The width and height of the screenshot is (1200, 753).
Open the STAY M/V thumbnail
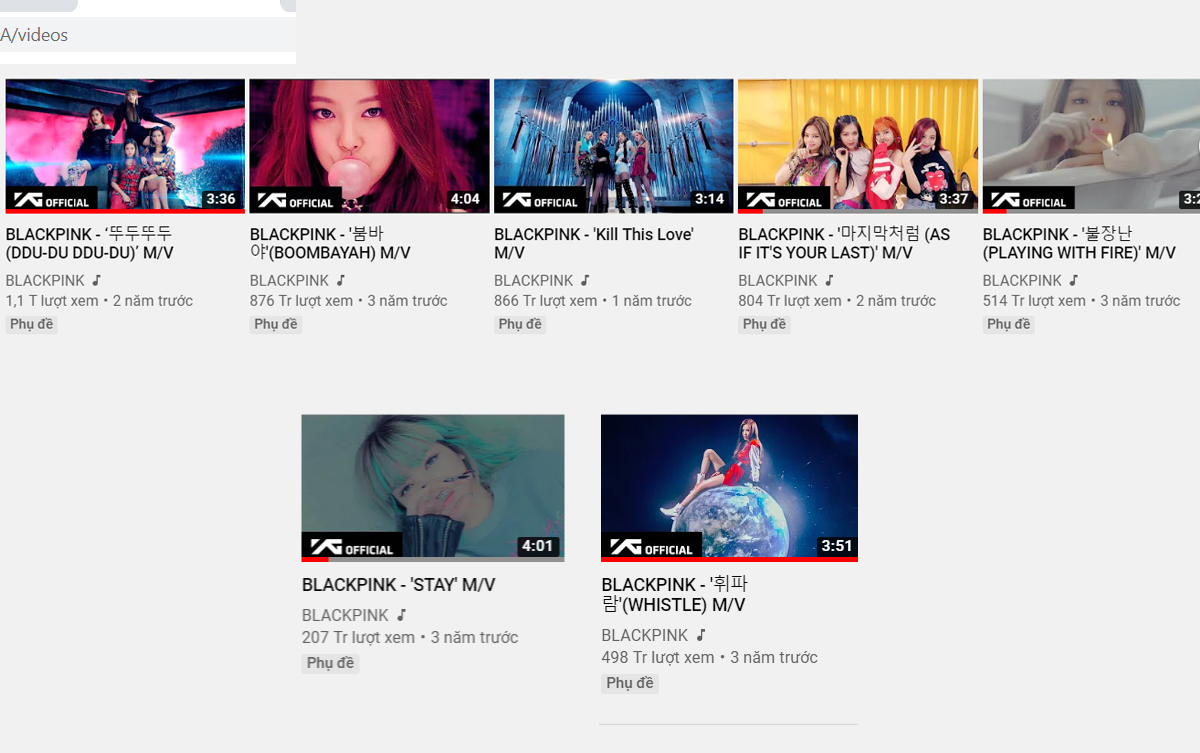[433, 488]
